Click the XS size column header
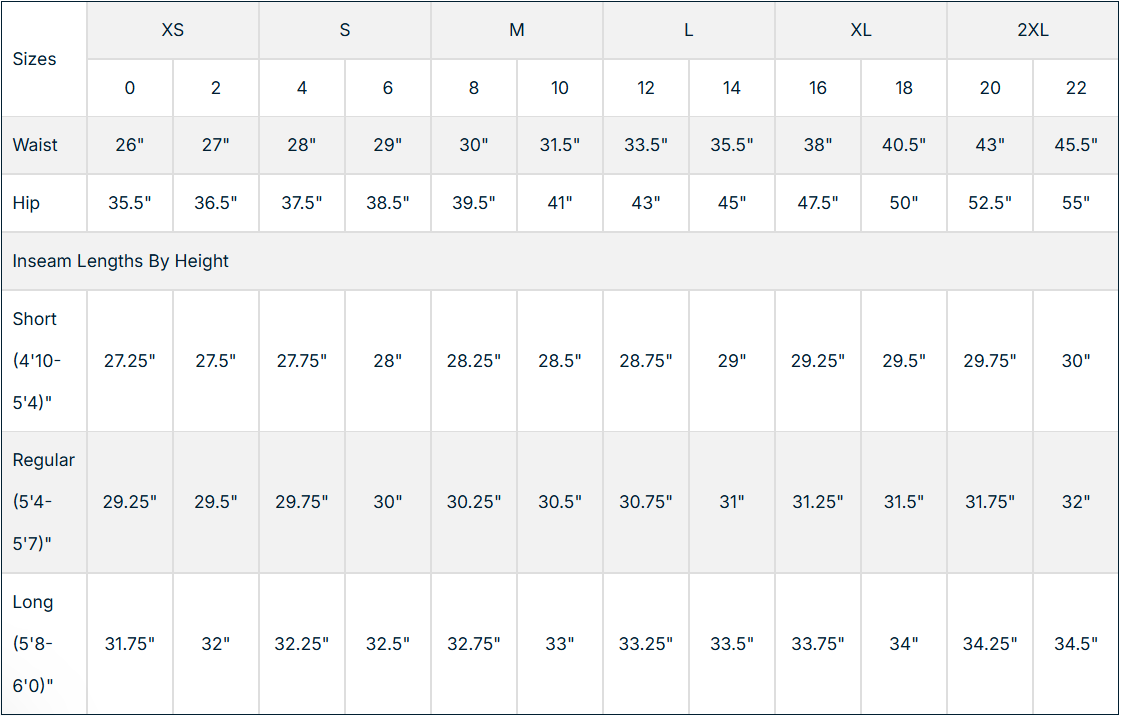1121x716 pixels. (x=173, y=30)
